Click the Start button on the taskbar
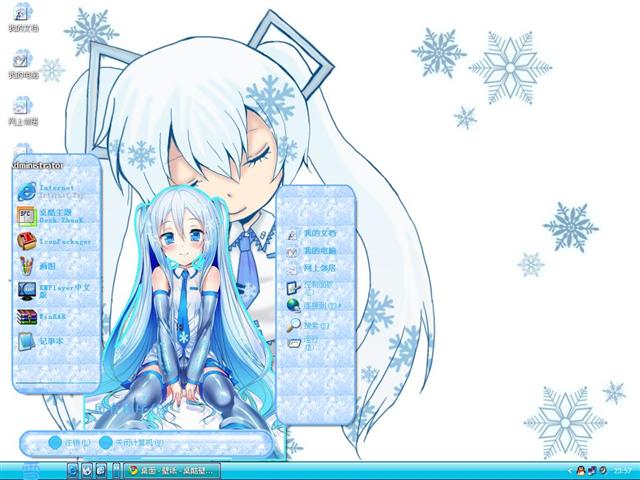Image resolution: width=640 pixels, height=480 pixels. (31, 471)
